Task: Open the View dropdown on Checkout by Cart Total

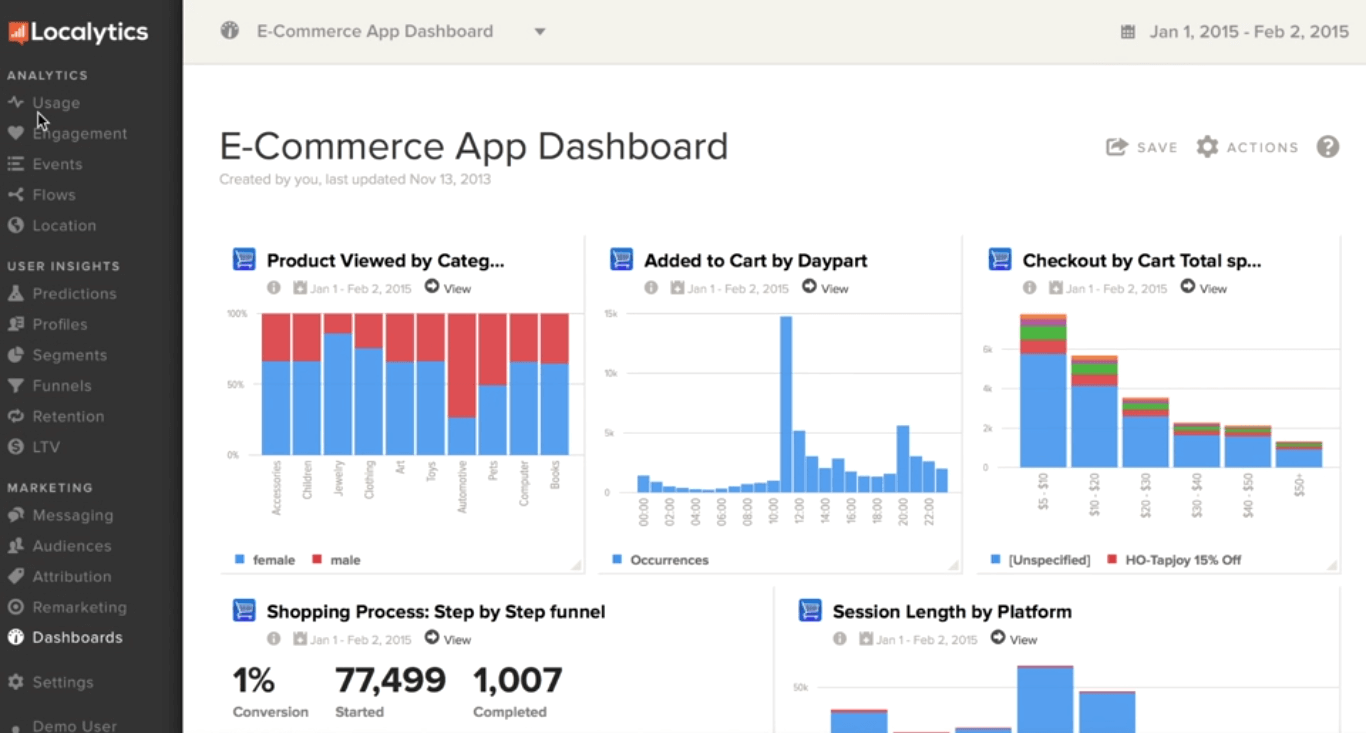Action: pyautogui.click(x=1206, y=288)
